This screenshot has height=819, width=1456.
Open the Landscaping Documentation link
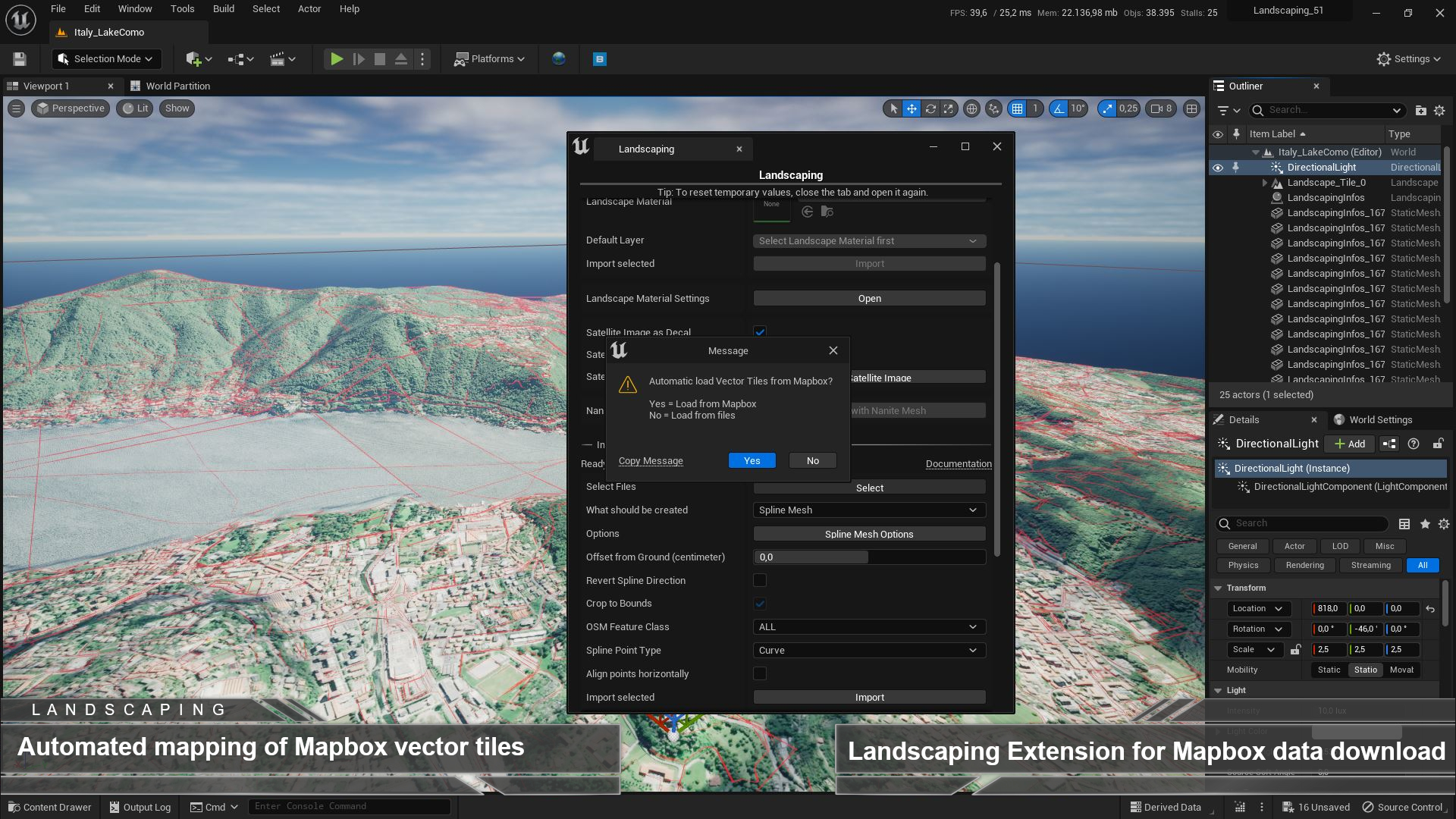[x=958, y=463]
